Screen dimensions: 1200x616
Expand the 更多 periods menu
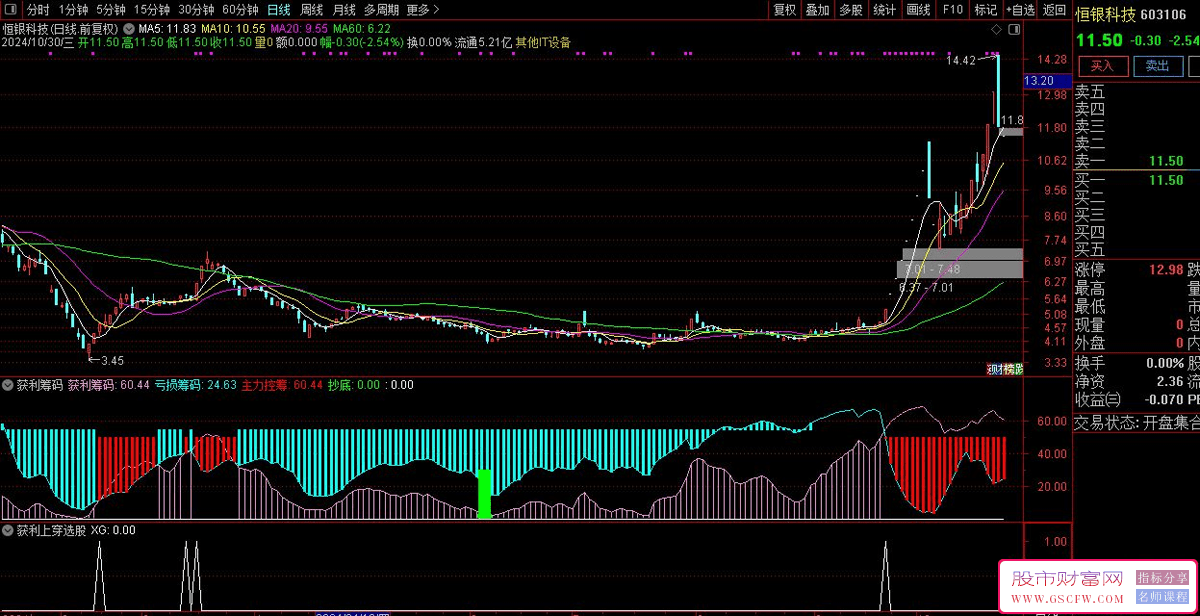[x=423, y=10]
